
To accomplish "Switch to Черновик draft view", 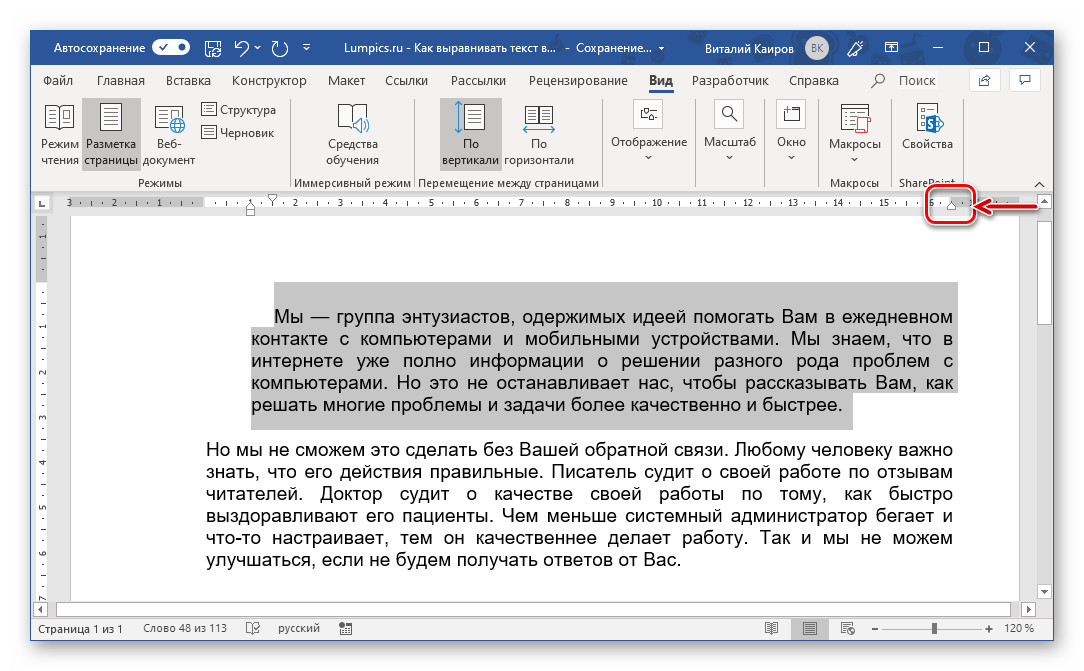I will 238,132.
